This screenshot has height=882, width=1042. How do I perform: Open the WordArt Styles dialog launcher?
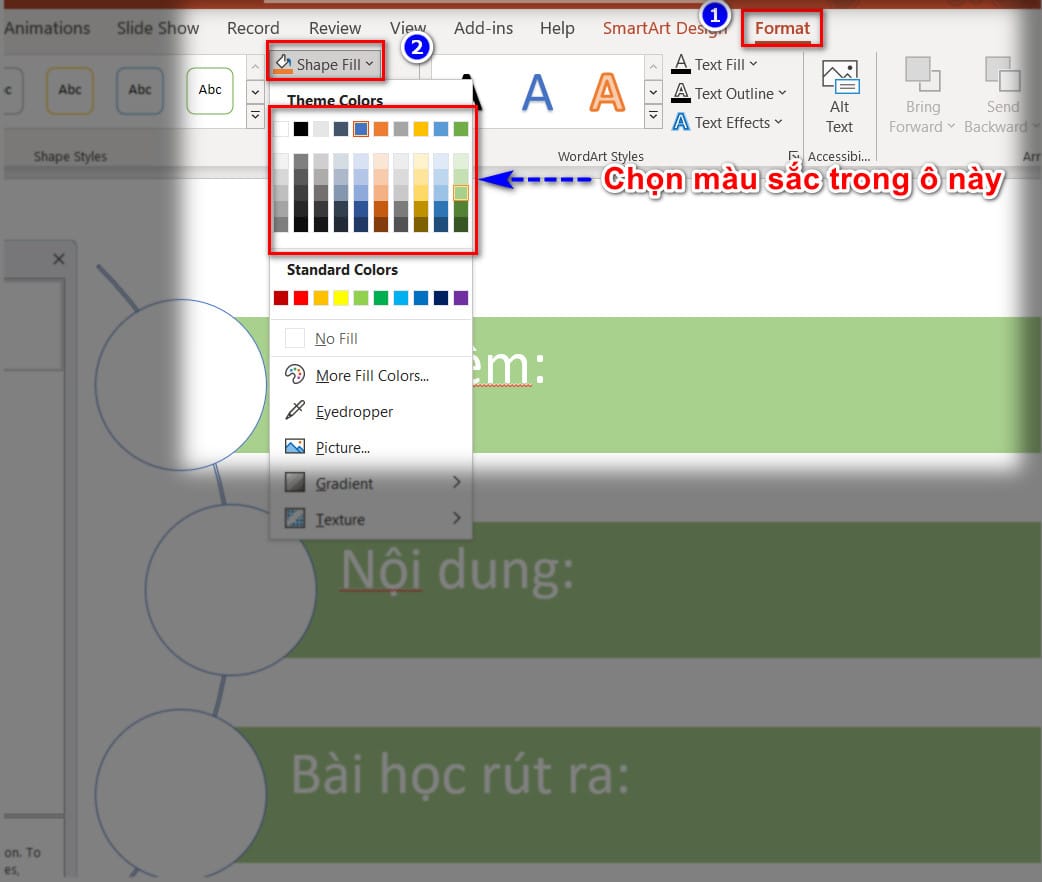(793, 156)
